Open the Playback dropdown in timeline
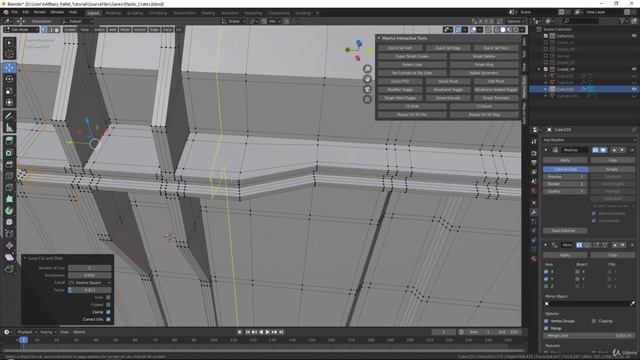 [27, 332]
